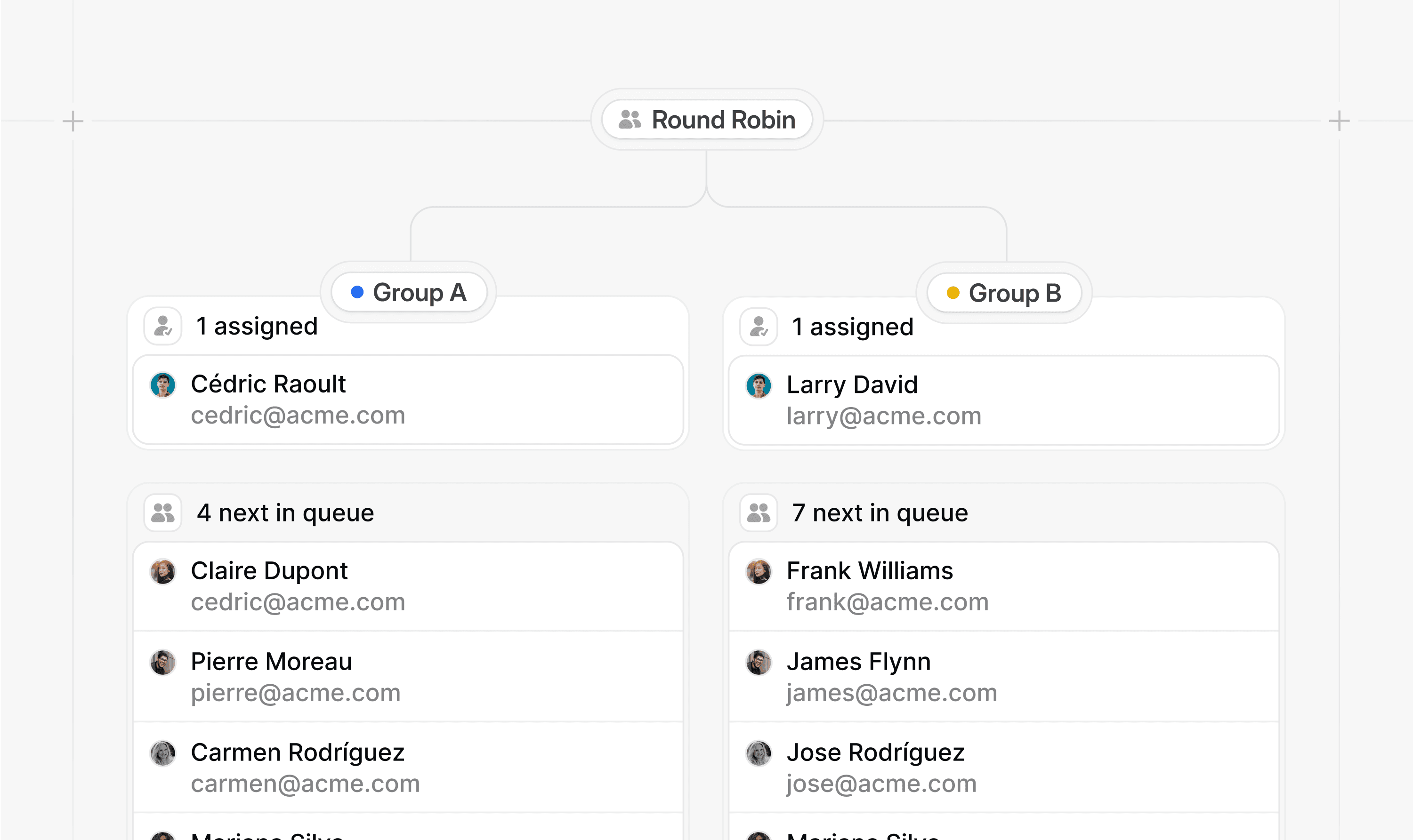
Task: Open Cédric Raoult's avatar
Action: (163, 385)
